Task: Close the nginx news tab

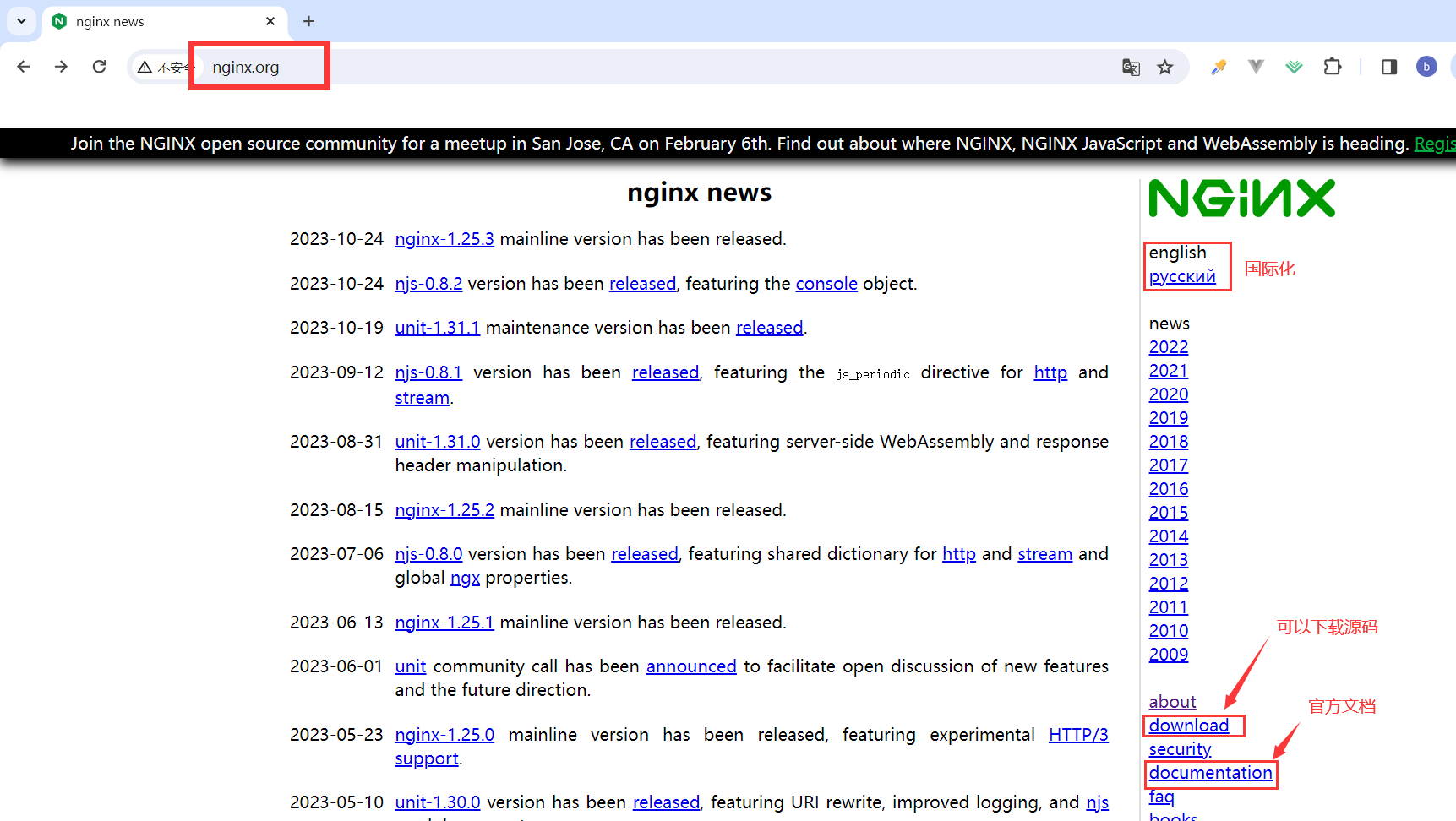Action: [x=270, y=21]
